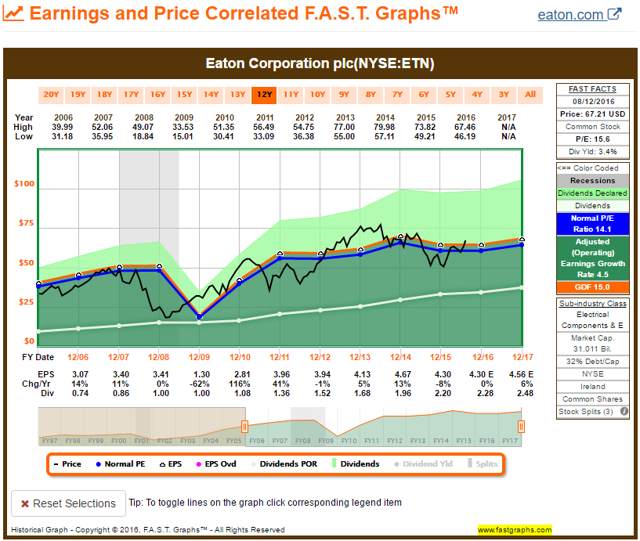Click the Market Cap 31.011 Bil cell

(593, 343)
